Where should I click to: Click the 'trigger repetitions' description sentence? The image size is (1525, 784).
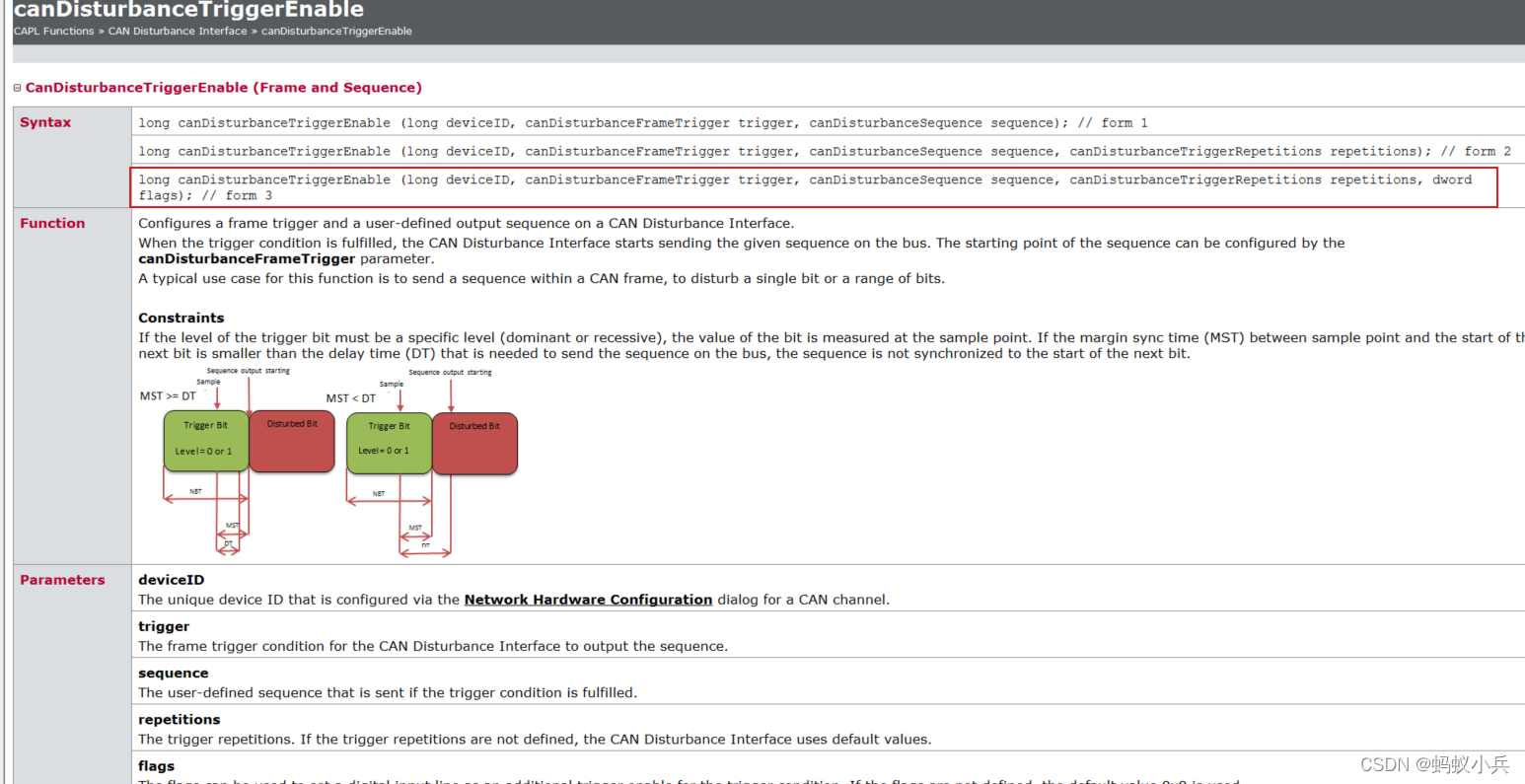point(535,740)
